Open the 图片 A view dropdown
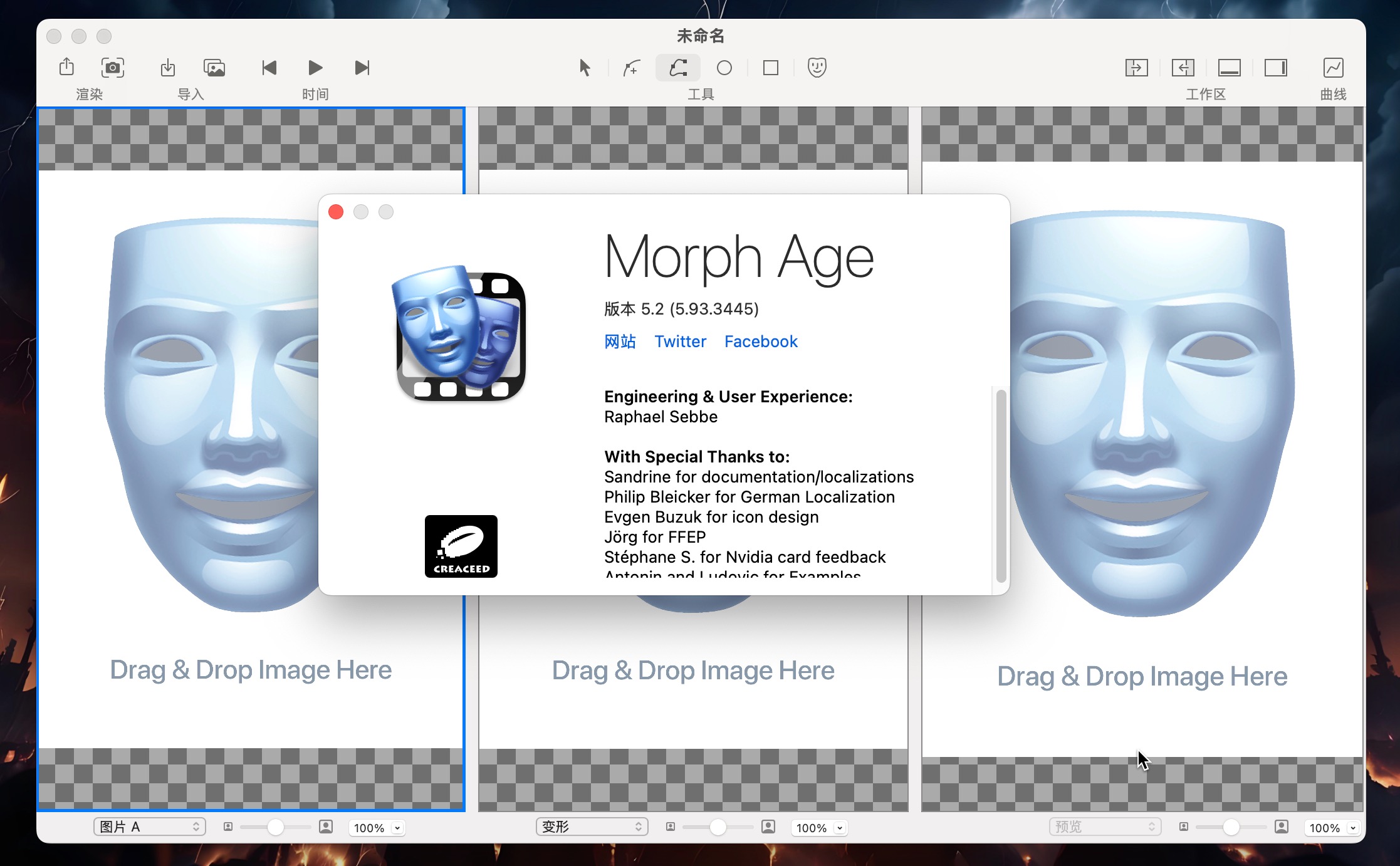The height and width of the screenshot is (866, 1400). point(150,827)
